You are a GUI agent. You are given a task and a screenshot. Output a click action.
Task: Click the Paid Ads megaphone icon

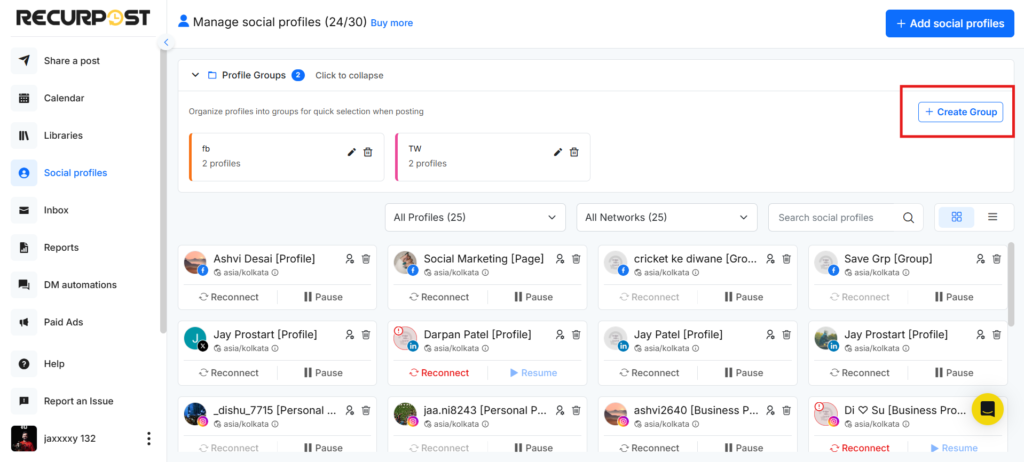tap(24, 322)
